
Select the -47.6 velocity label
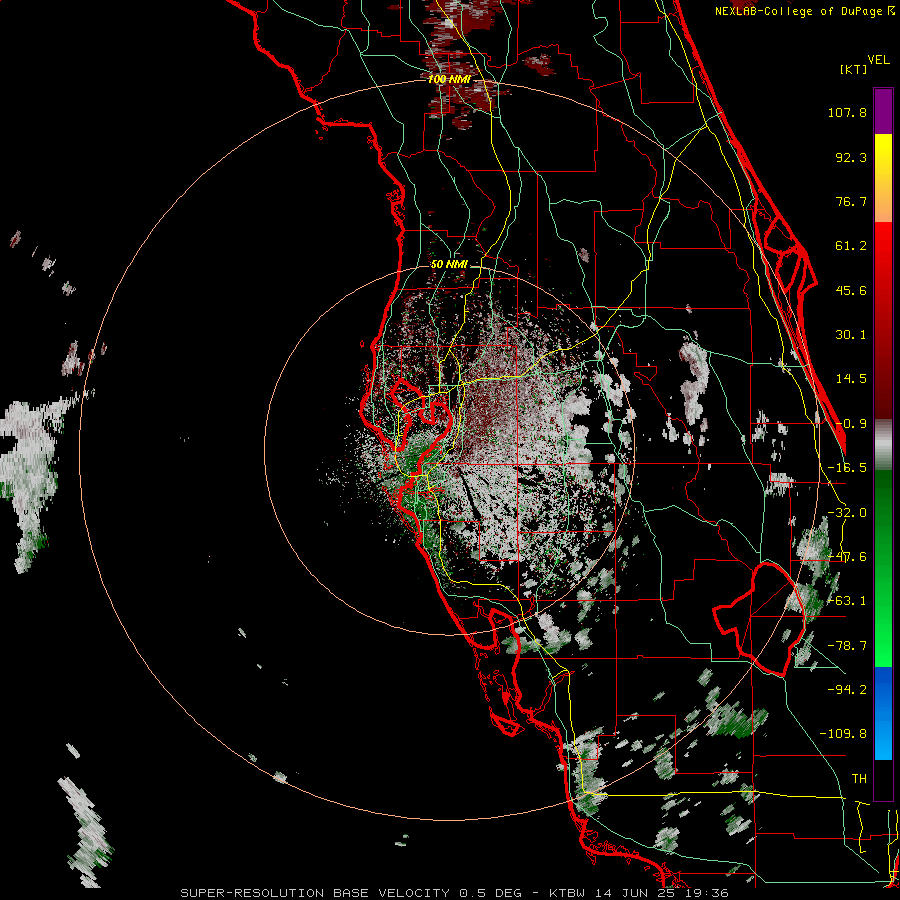[847, 557]
